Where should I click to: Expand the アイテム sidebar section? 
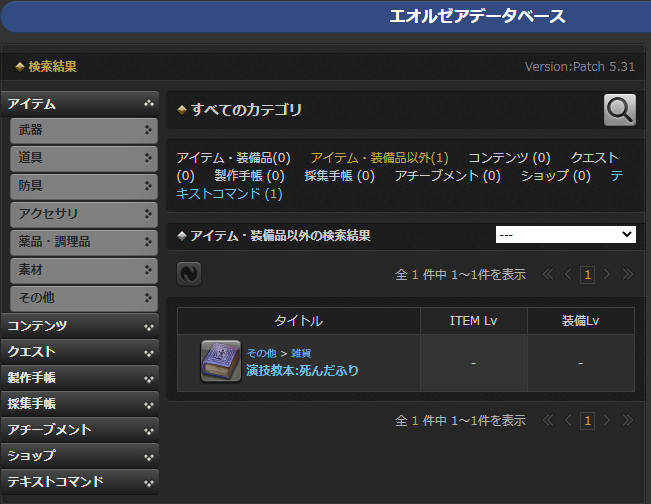[80, 104]
